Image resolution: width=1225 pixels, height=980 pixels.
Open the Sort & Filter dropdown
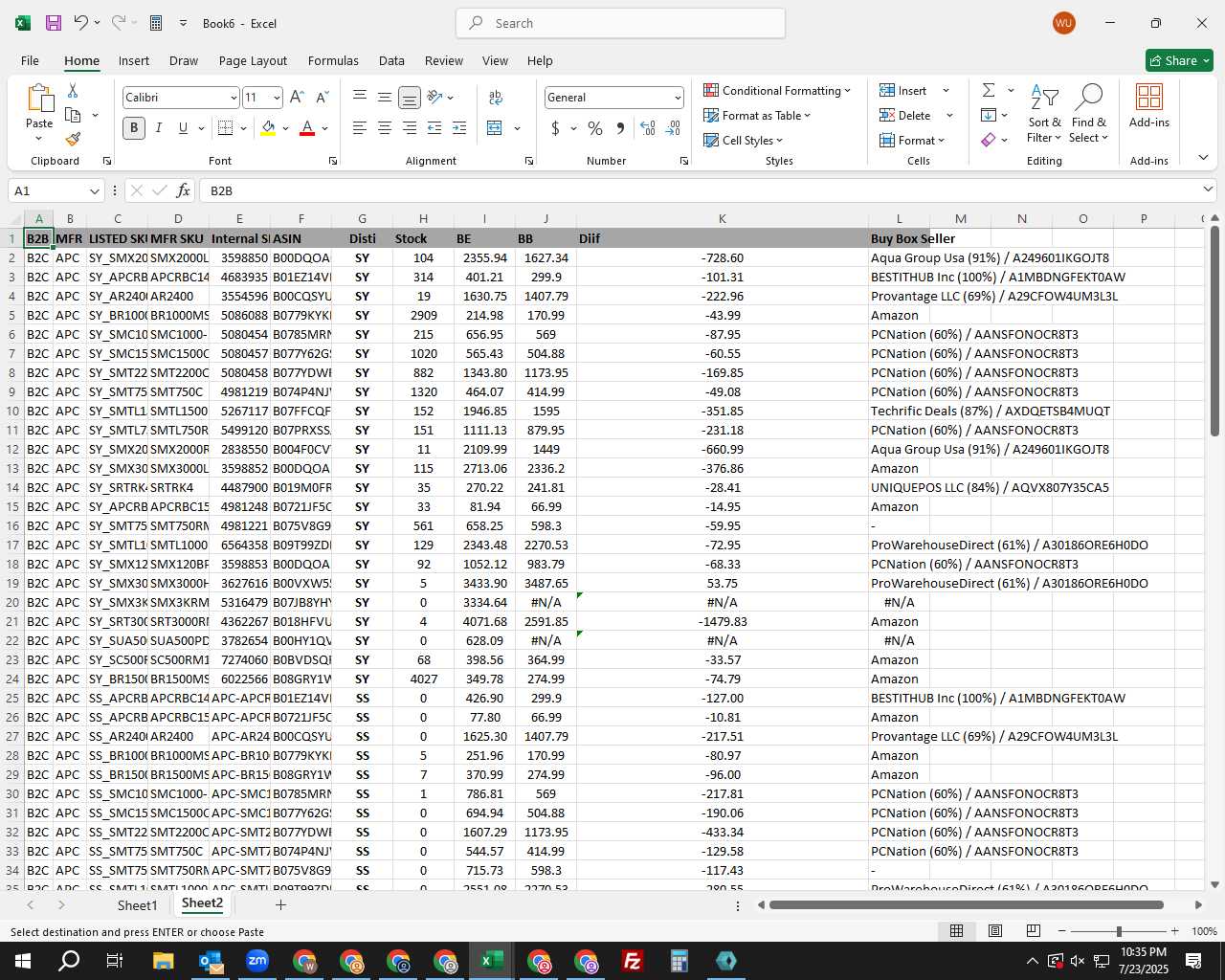click(1044, 114)
